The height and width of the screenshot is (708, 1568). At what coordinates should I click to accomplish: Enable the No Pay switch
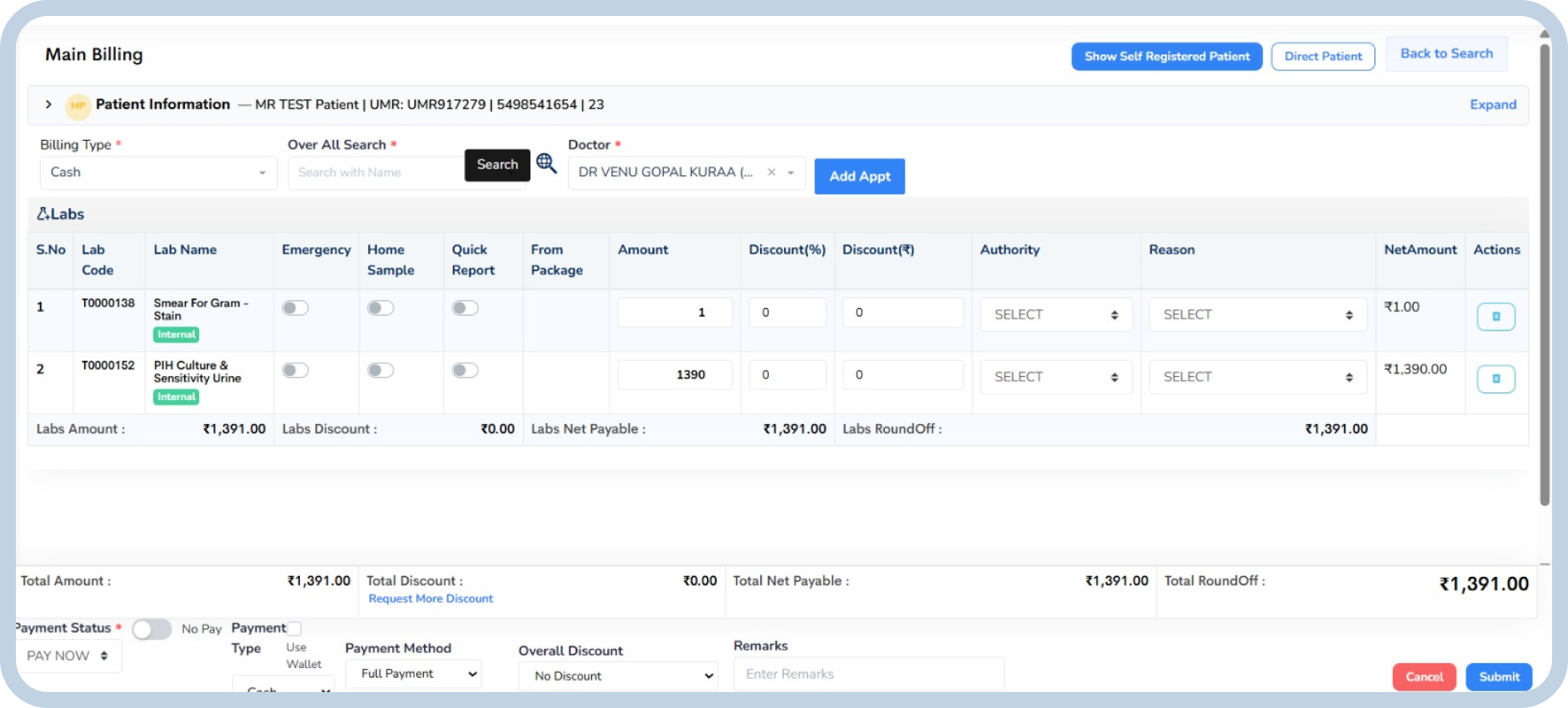coord(152,630)
